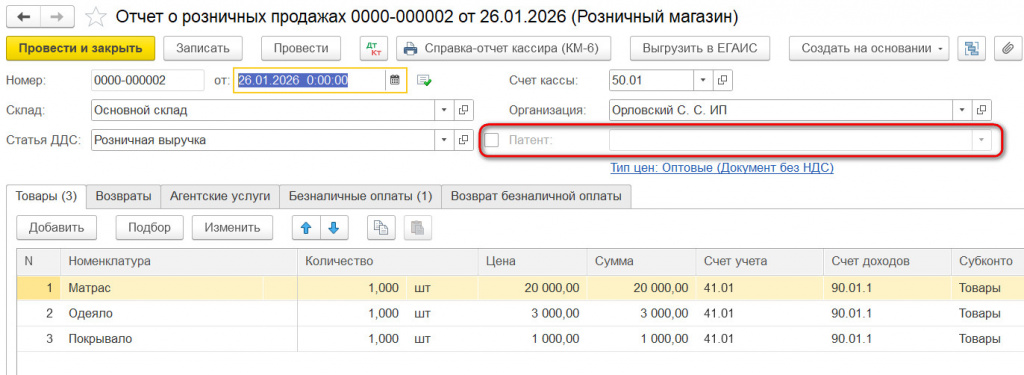1024x375 pixels.
Task: Open Розничная выручка article card
Action: [464, 140]
